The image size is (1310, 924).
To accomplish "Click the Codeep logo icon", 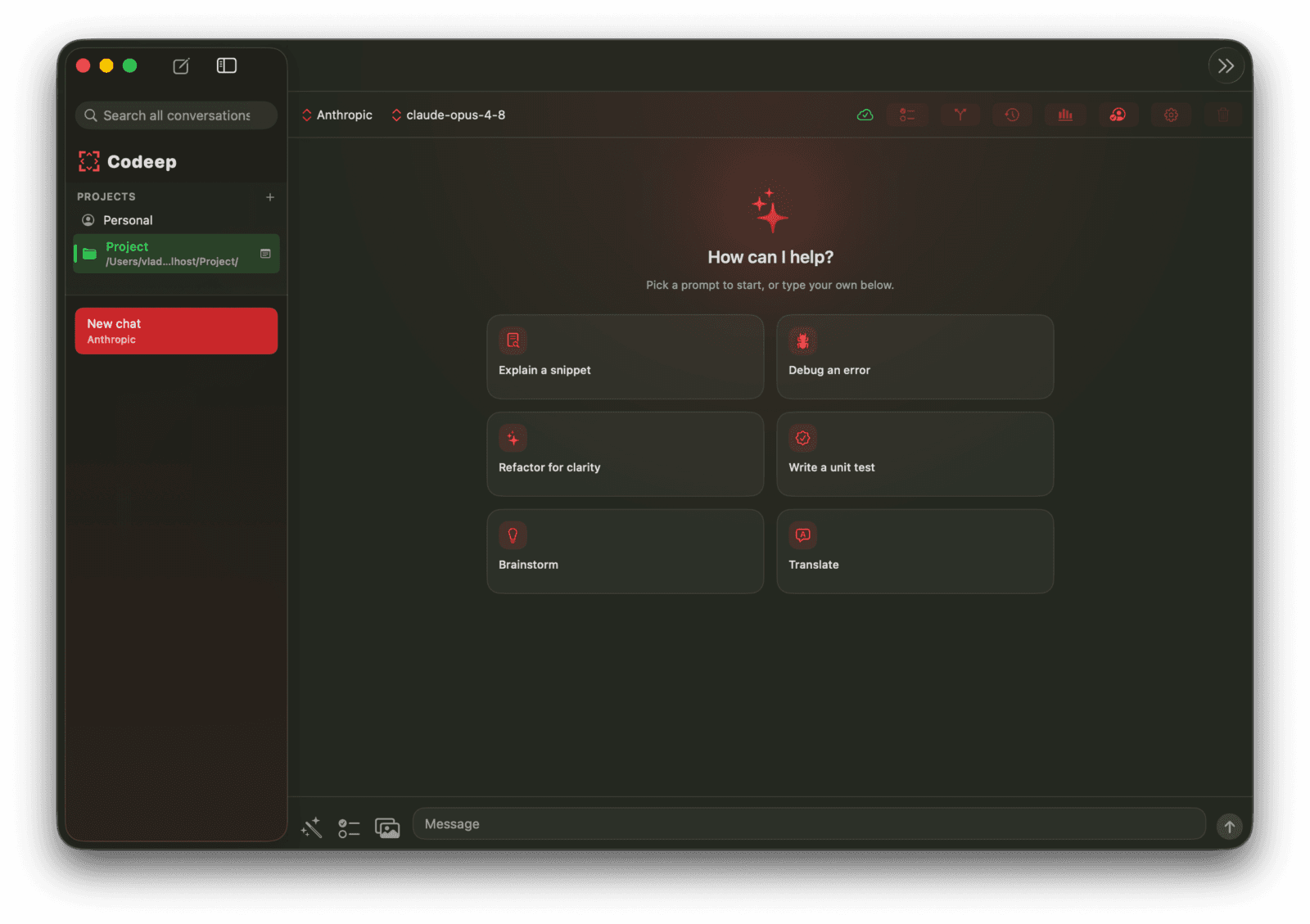I will pos(88,161).
